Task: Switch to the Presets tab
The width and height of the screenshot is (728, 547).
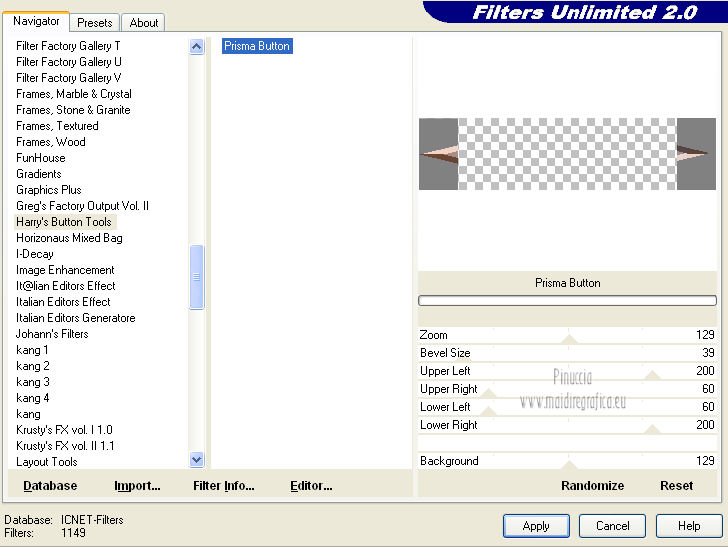Action: [x=95, y=23]
